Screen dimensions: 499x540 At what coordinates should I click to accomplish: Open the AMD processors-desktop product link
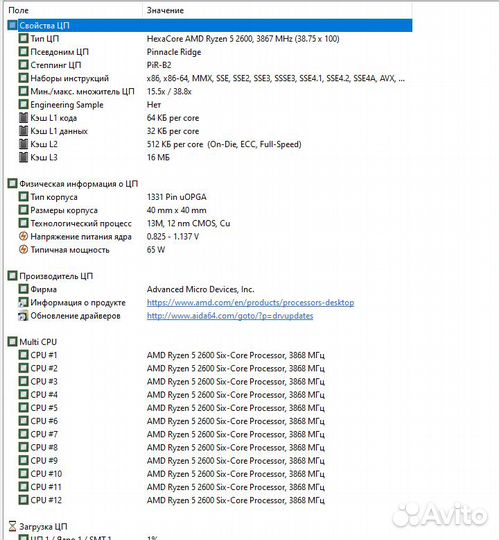tap(250, 303)
